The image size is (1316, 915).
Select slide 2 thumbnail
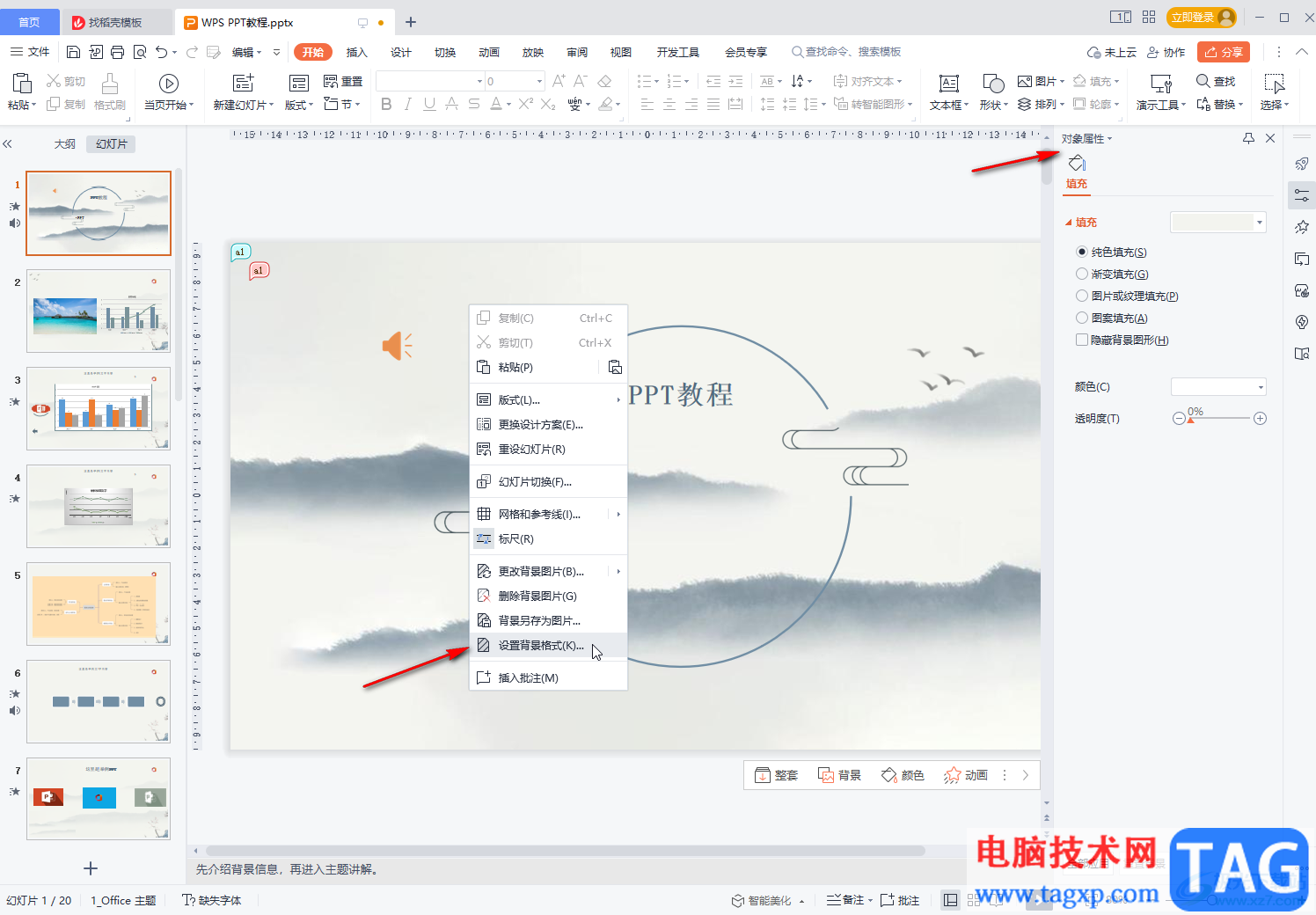pyautogui.click(x=99, y=311)
